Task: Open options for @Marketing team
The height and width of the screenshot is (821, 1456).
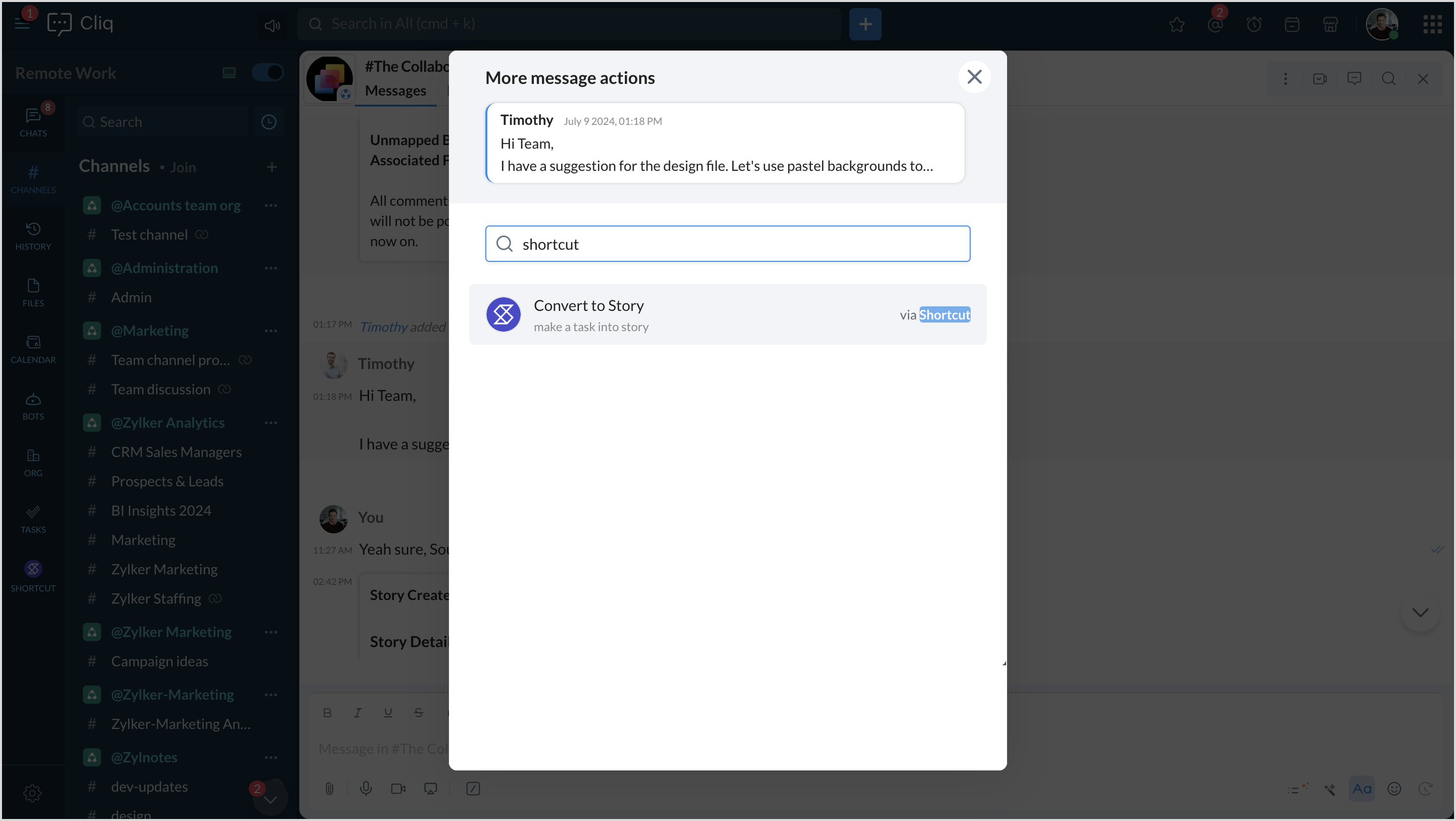Action: pos(271,331)
